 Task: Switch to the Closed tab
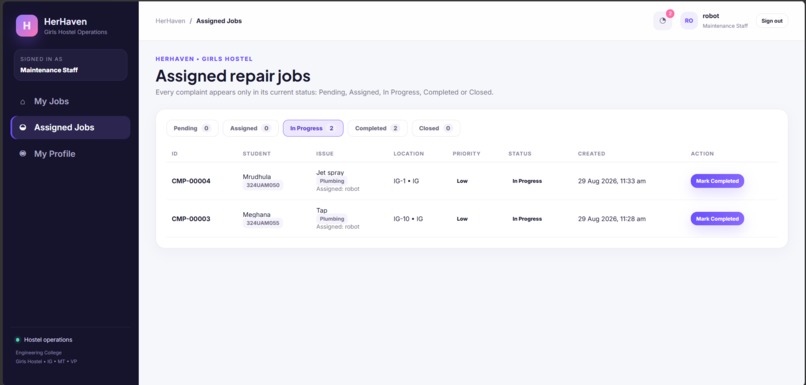(436, 129)
